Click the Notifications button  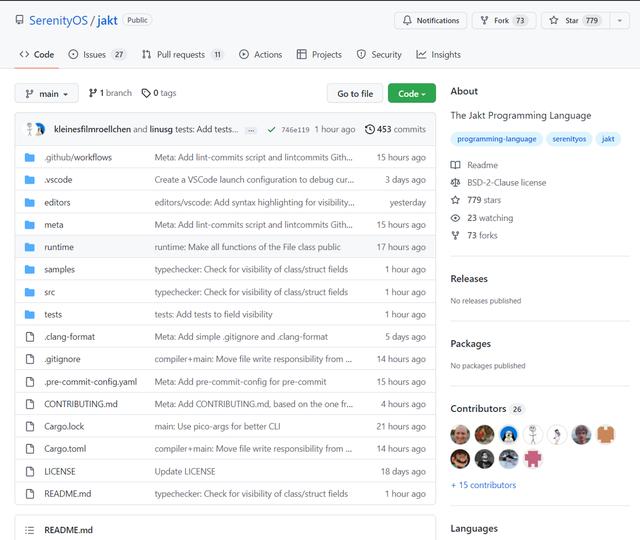pyautogui.click(x=431, y=20)
